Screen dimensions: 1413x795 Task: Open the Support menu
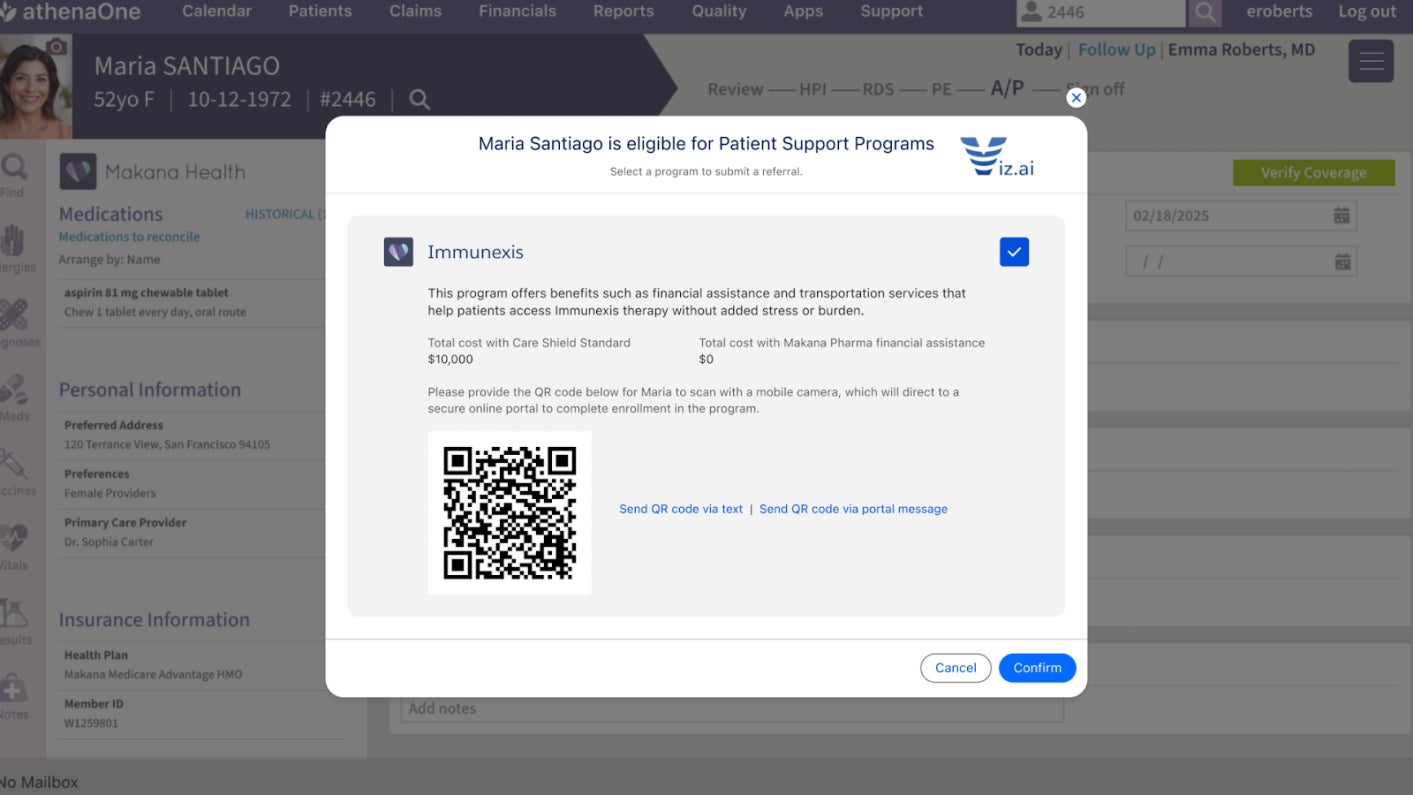click(891, 12)
